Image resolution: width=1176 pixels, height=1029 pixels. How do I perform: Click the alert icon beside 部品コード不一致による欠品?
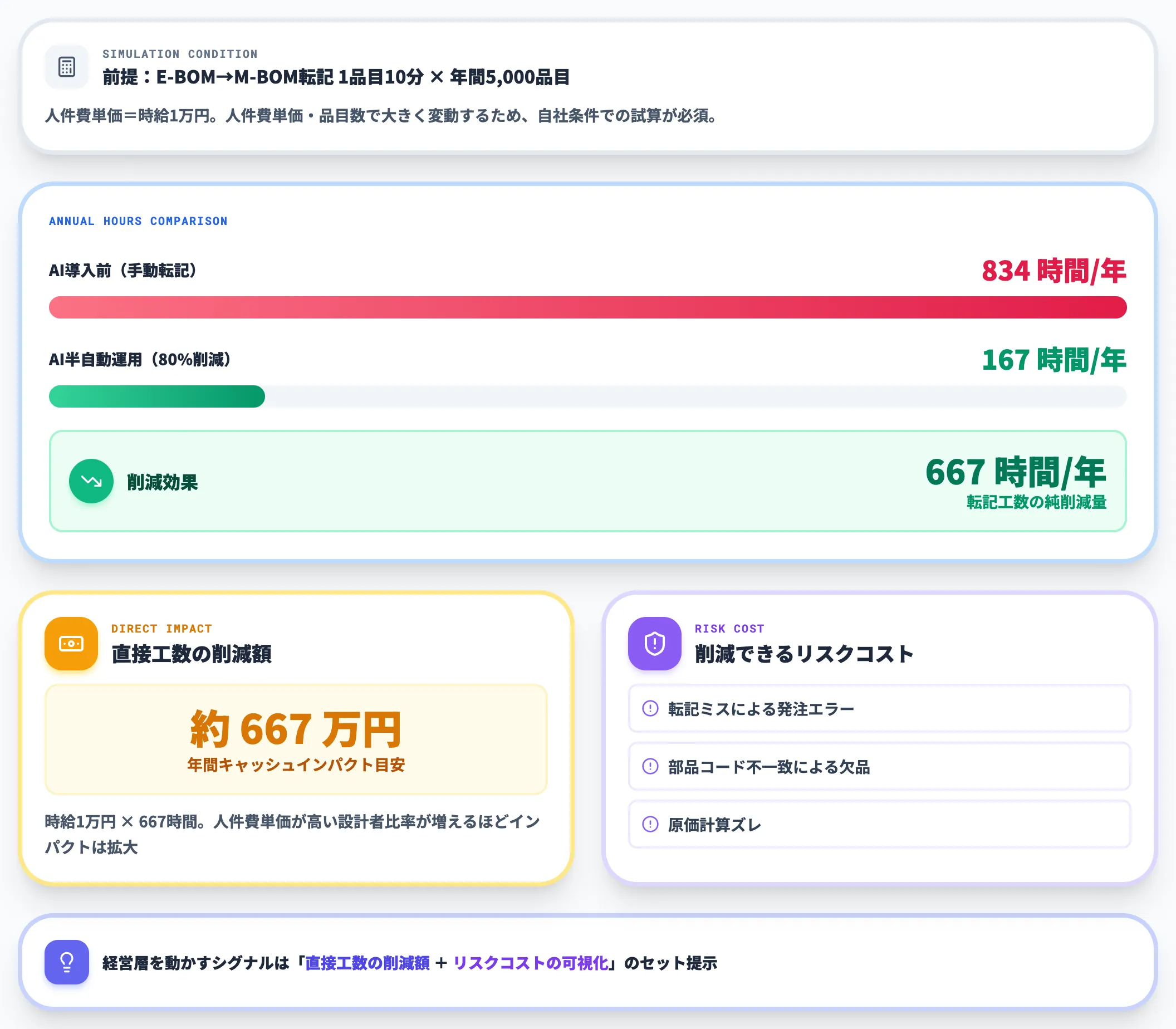coord(650,767)
